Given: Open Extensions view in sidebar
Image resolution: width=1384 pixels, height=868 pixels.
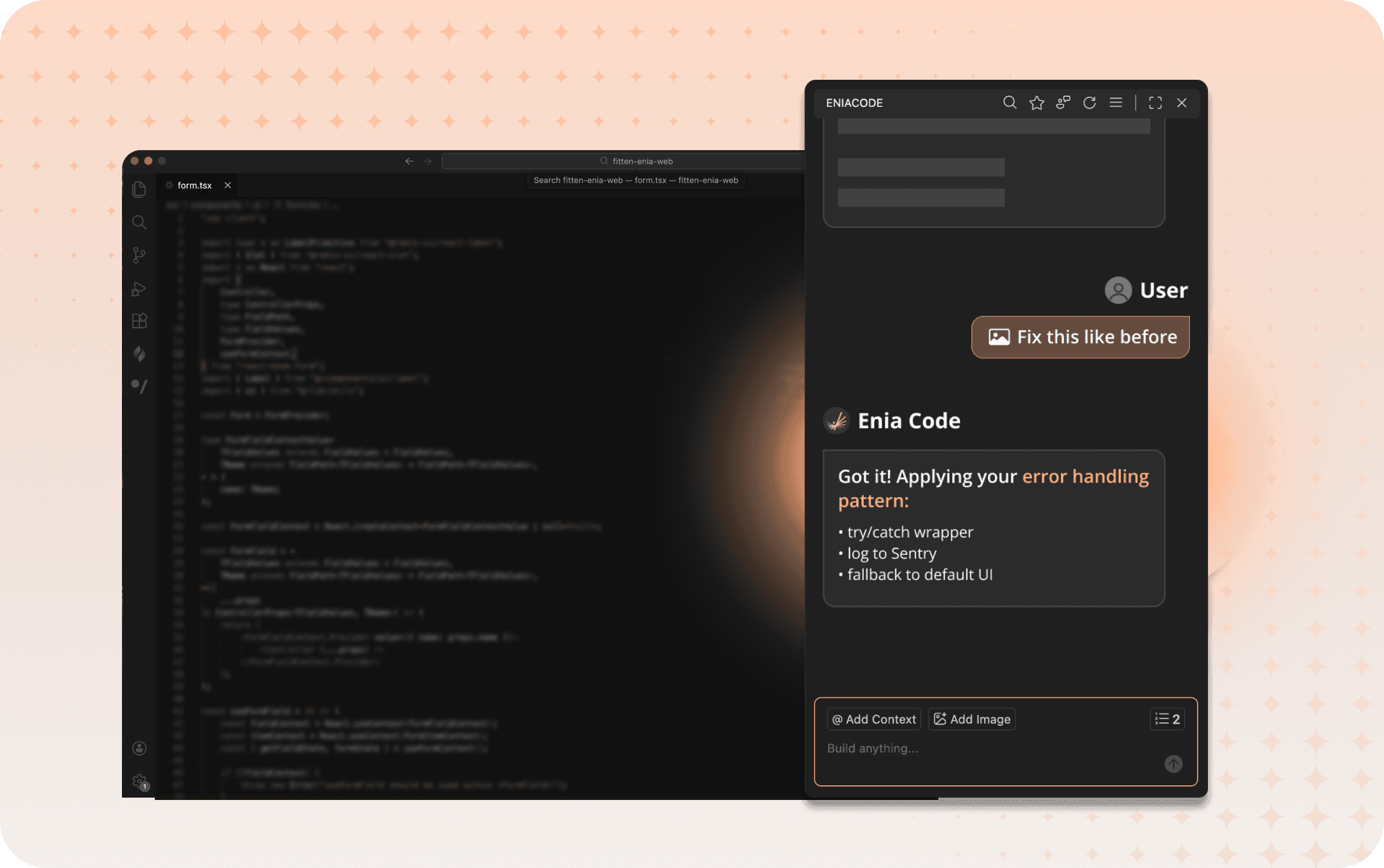Looking at the screenshot, I should tap(139, 321).
